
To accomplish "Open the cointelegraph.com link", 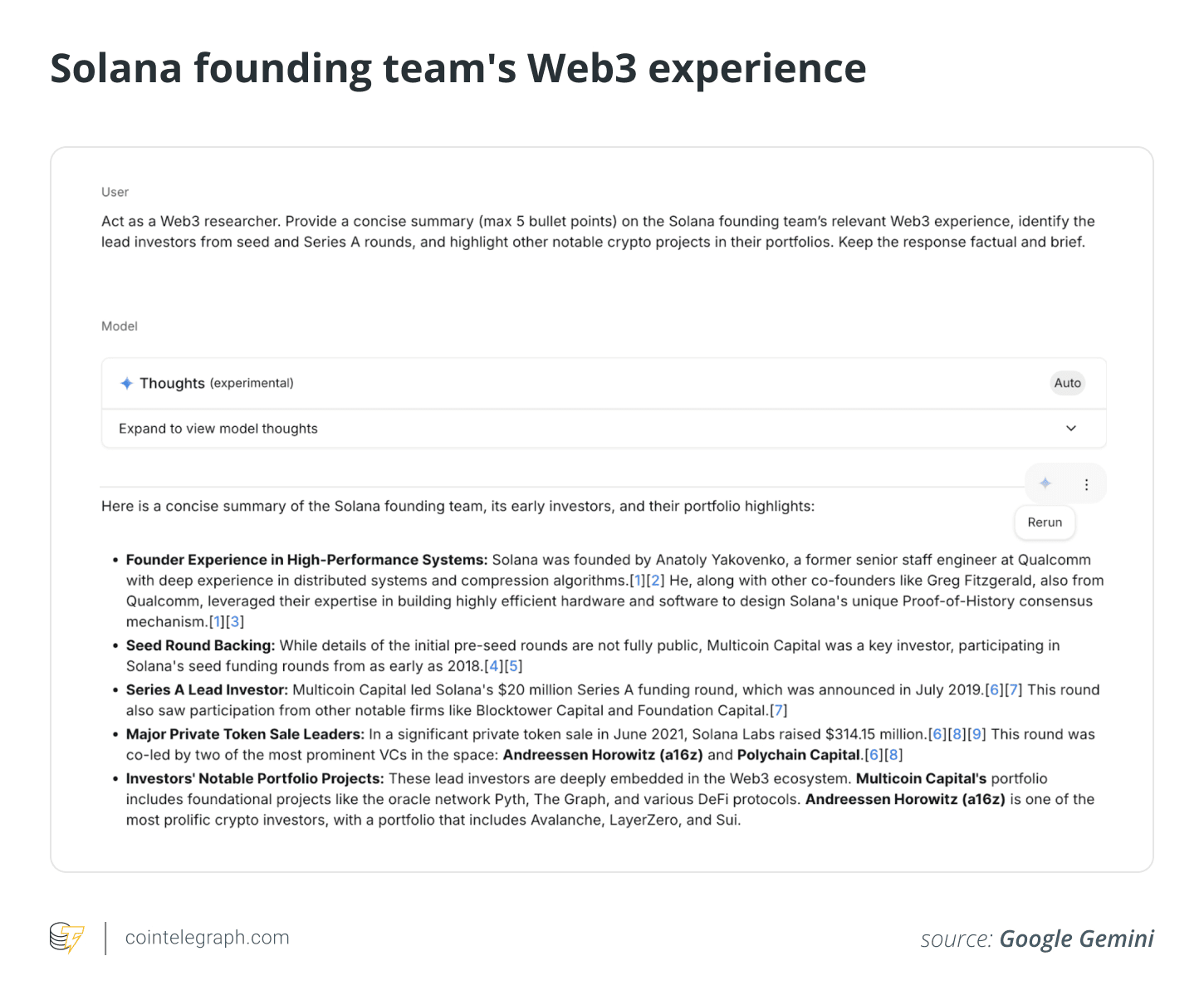I will [x=207, y=938].
